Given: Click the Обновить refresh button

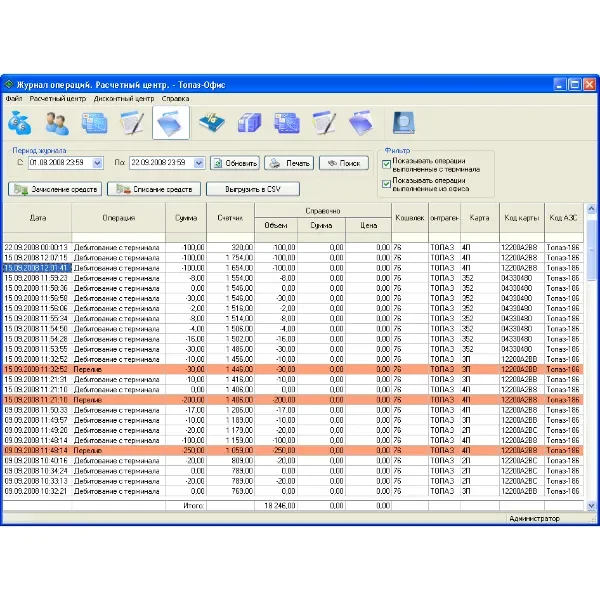Looking at the screenshot, I should tap(235, 163).
